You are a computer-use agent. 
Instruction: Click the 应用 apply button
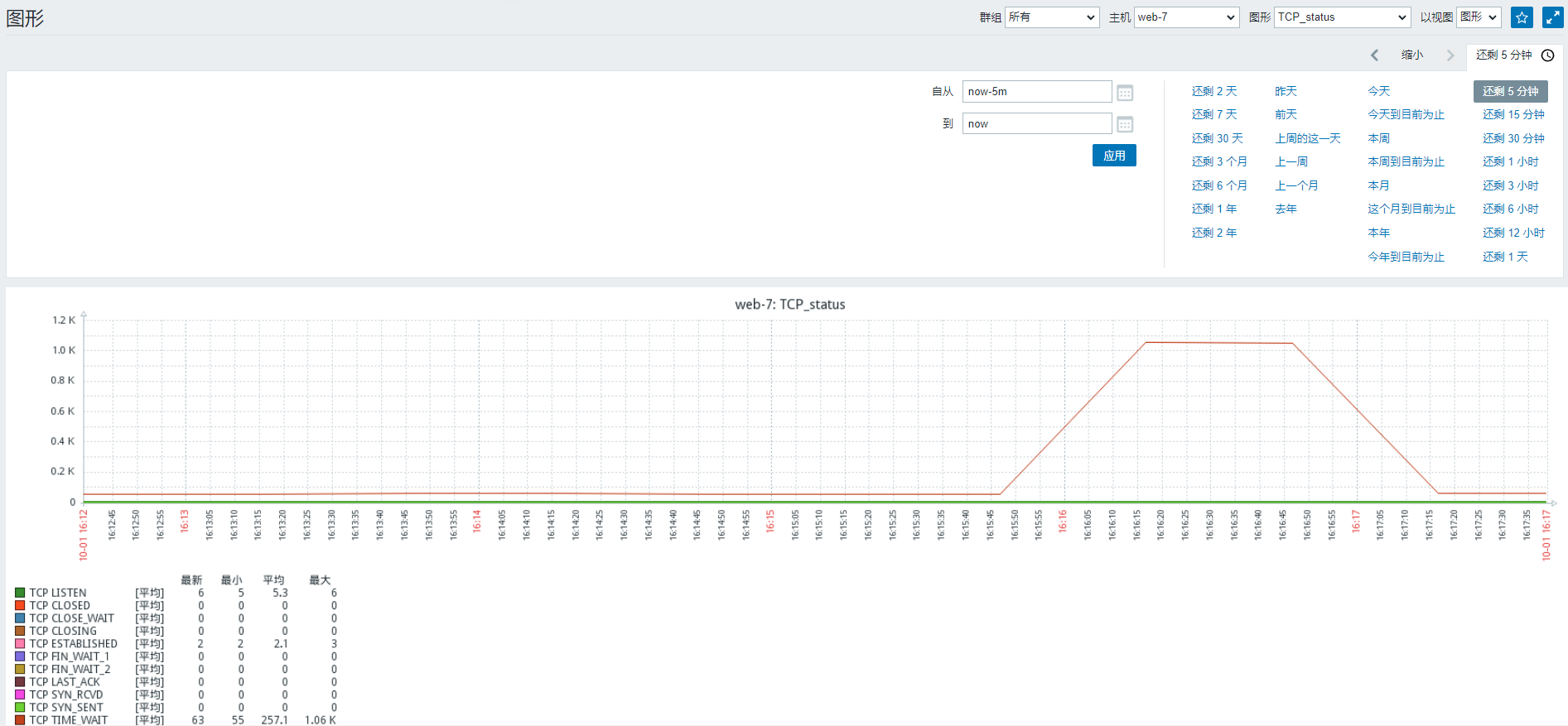click(x=1114, y=156)
